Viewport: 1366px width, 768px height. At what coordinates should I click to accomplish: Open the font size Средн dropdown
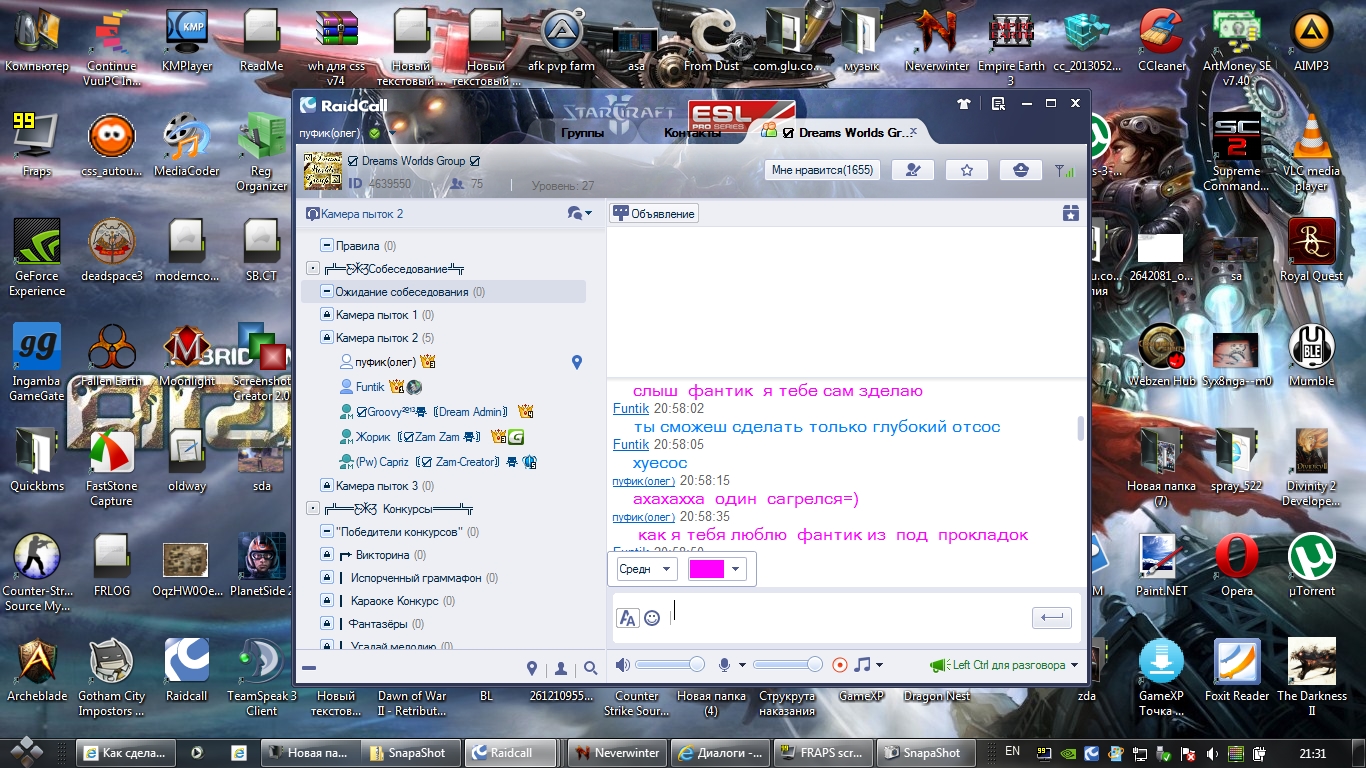[647, 569]
